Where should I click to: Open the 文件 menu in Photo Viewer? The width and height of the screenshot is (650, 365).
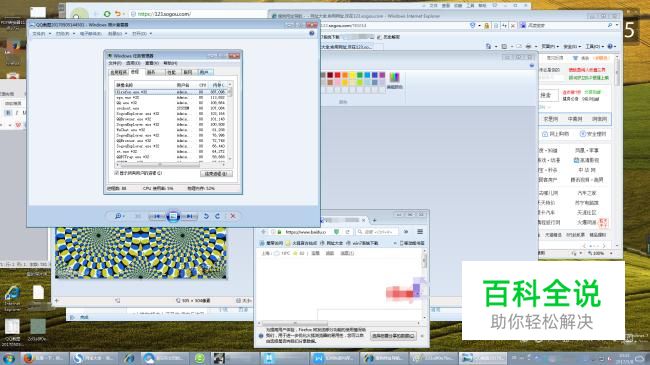[41, 34]
